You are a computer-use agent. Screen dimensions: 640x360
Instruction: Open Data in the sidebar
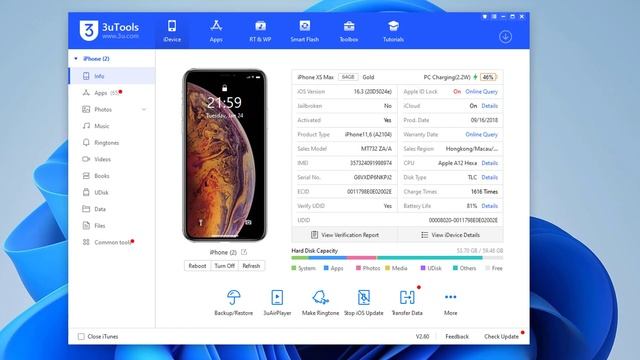[111, 209]
